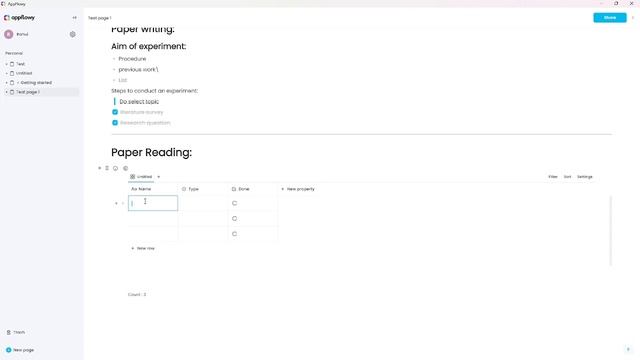
Task: Click the emoji icon above the grid block
Action: [116, 168]
